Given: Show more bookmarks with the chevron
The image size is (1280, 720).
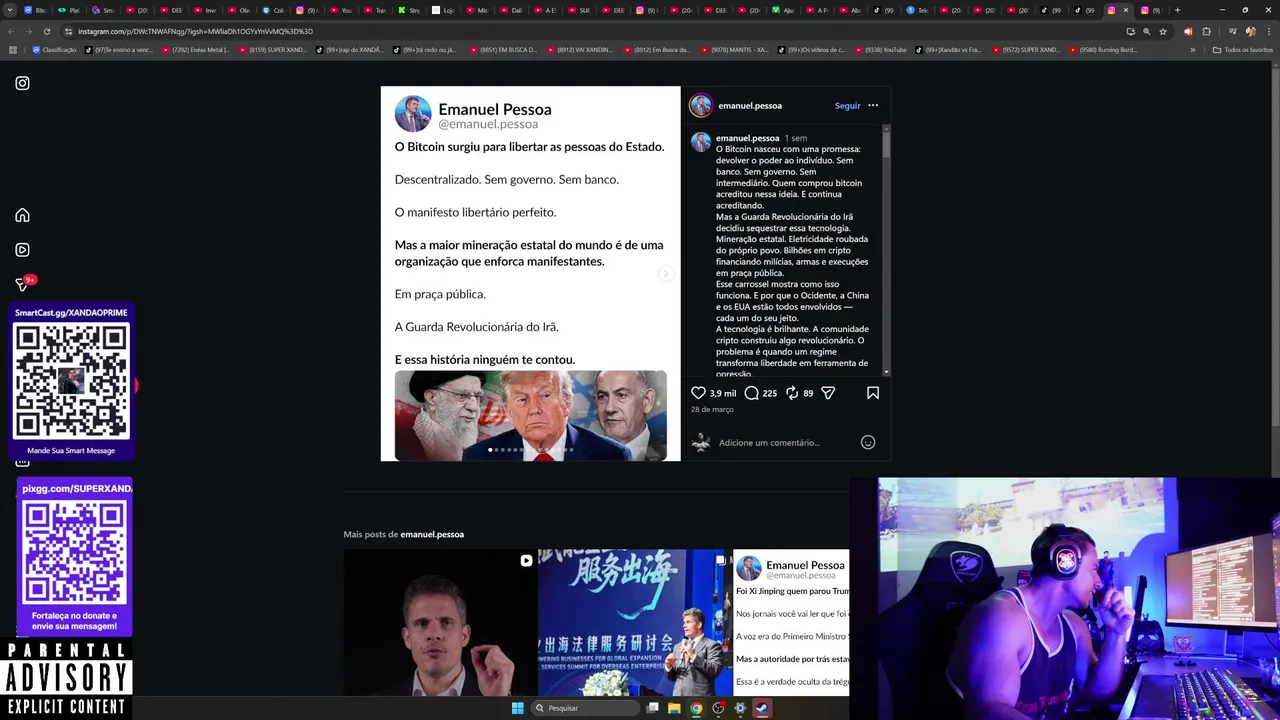Looking at the screenshot, I should coord(1192,49).
